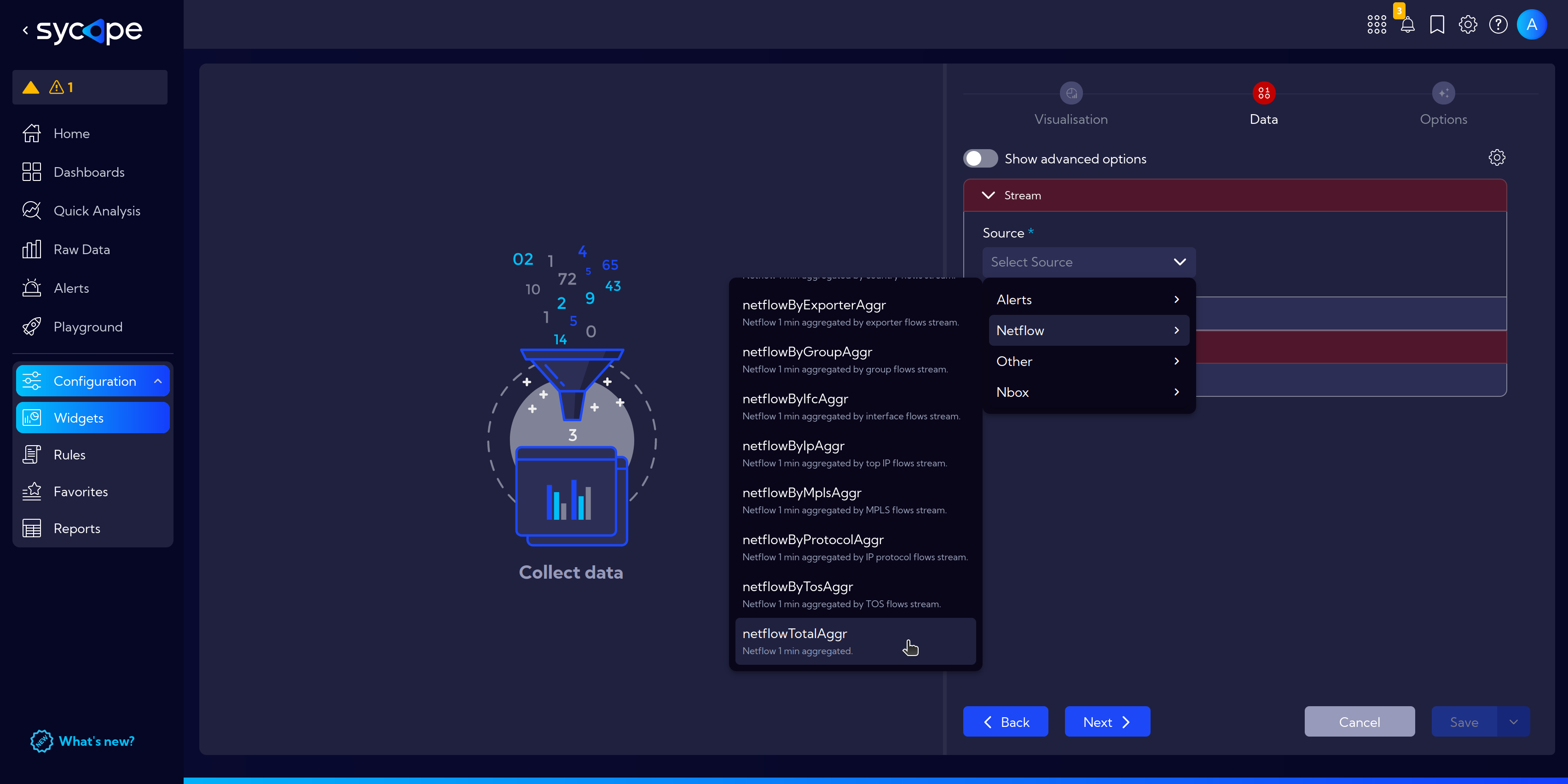This screenshot has width=1568, height=784.
Task: Click the Save button
Action: click(x=1464, y=722)
